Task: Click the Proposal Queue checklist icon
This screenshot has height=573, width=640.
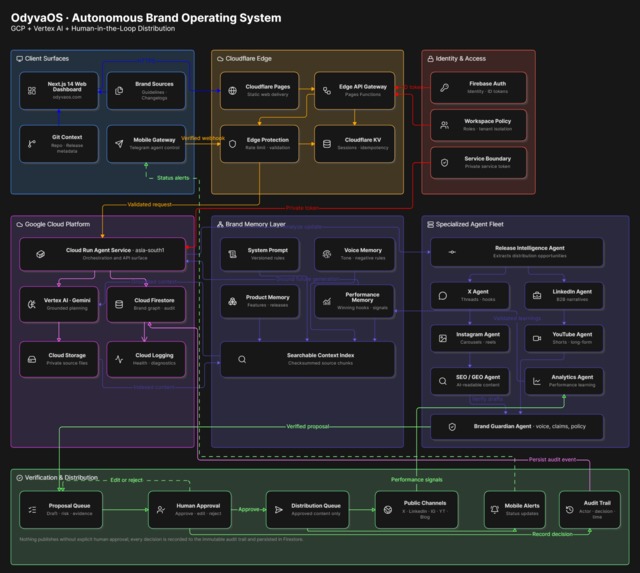Action: pyautogui.click(x=32, y=509)
